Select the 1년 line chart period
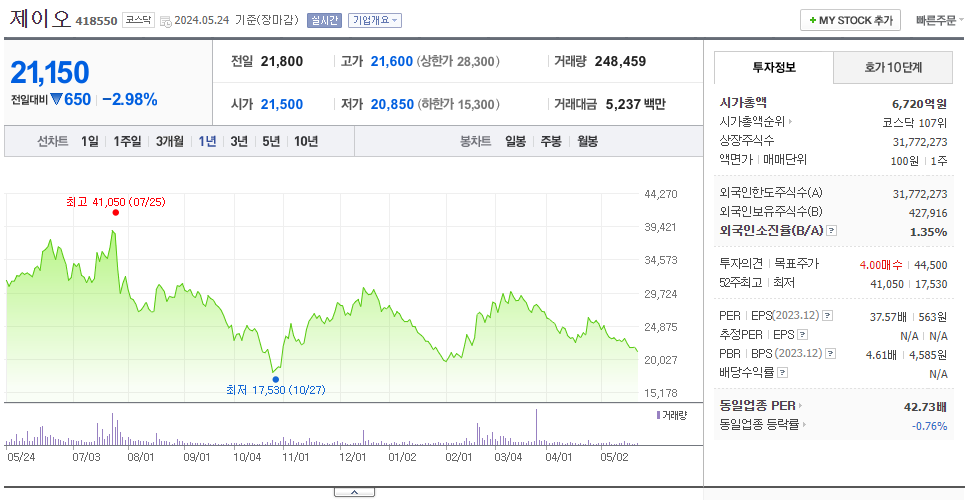 207,141
